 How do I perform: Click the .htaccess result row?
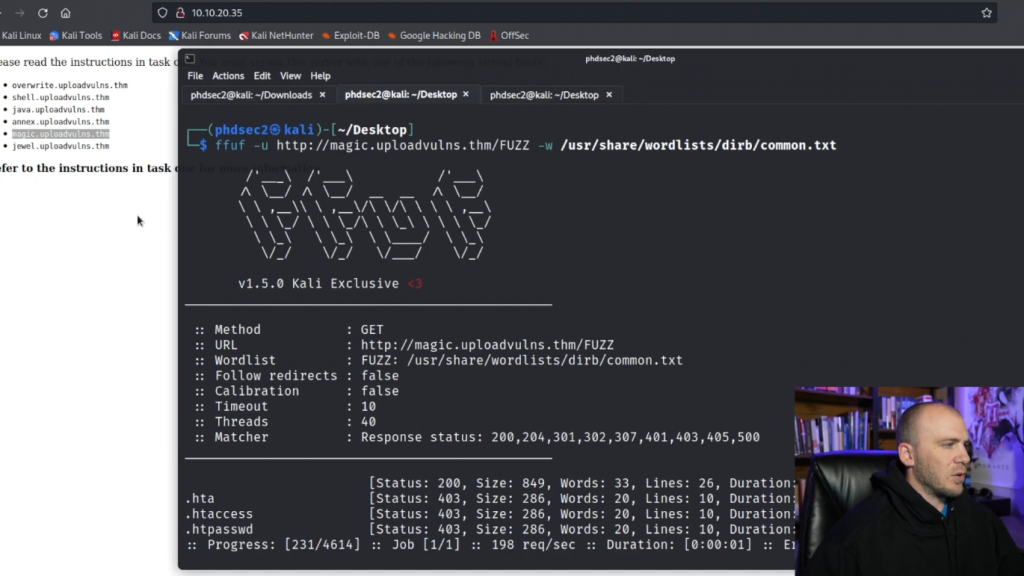(x=490, y=514)
